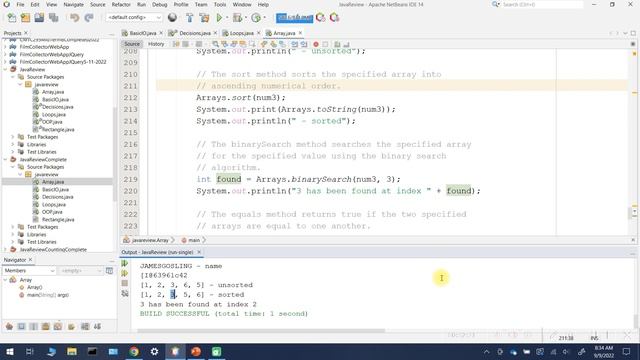
Task: Open Windows Start menu
Action: tap(9, 351)
